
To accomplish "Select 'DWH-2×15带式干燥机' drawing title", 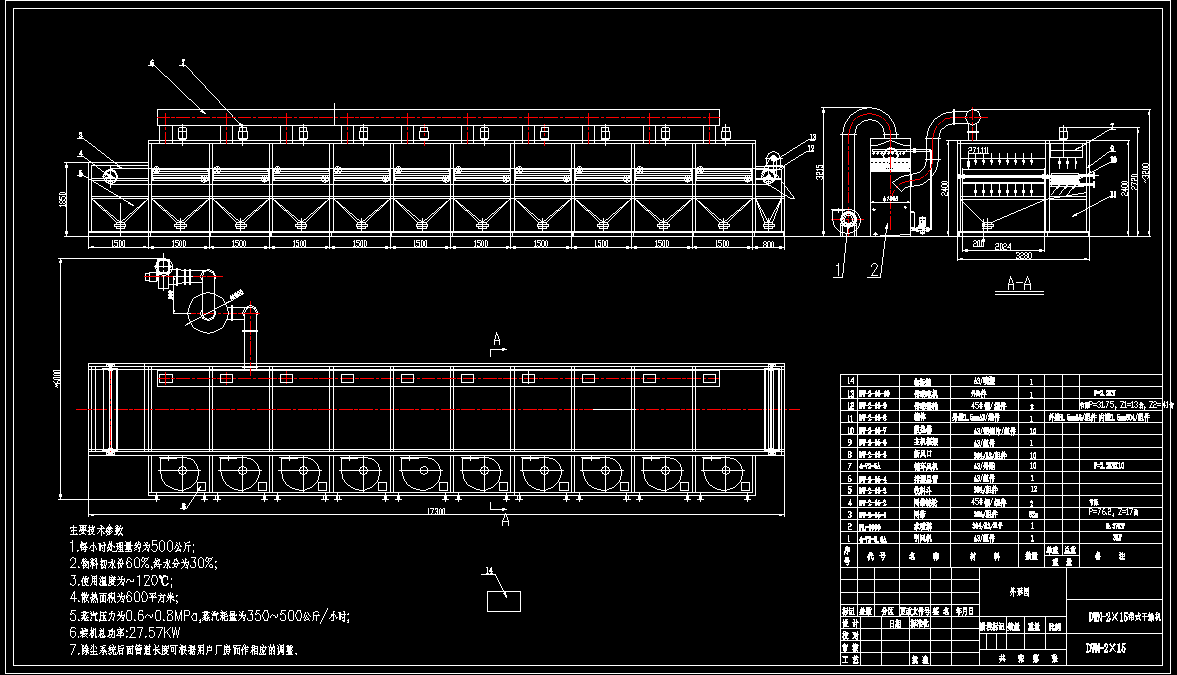I will pyautogui.click(x=1125, y=617).
